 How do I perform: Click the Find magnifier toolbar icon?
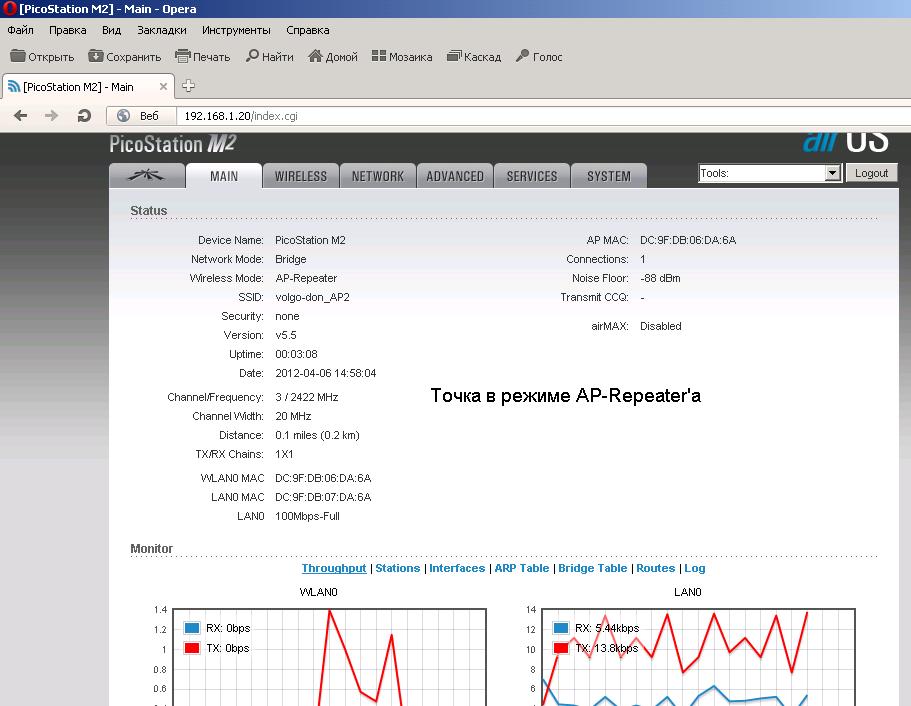point(252,56)
